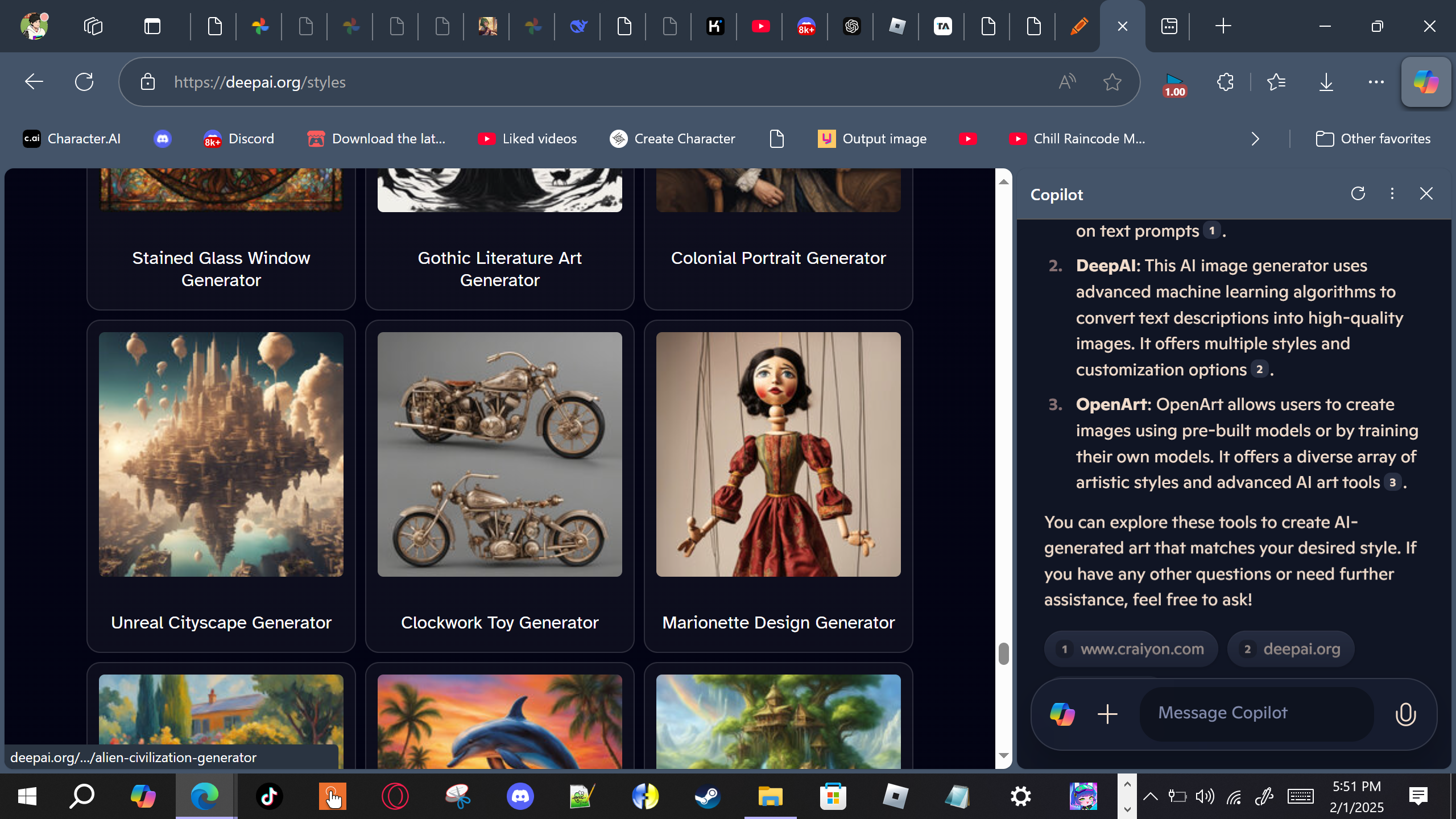Open the Downloads arrow icon
Image resolution: width=1456 pixels, height=819 pixels.
(x=1326, y=82)
